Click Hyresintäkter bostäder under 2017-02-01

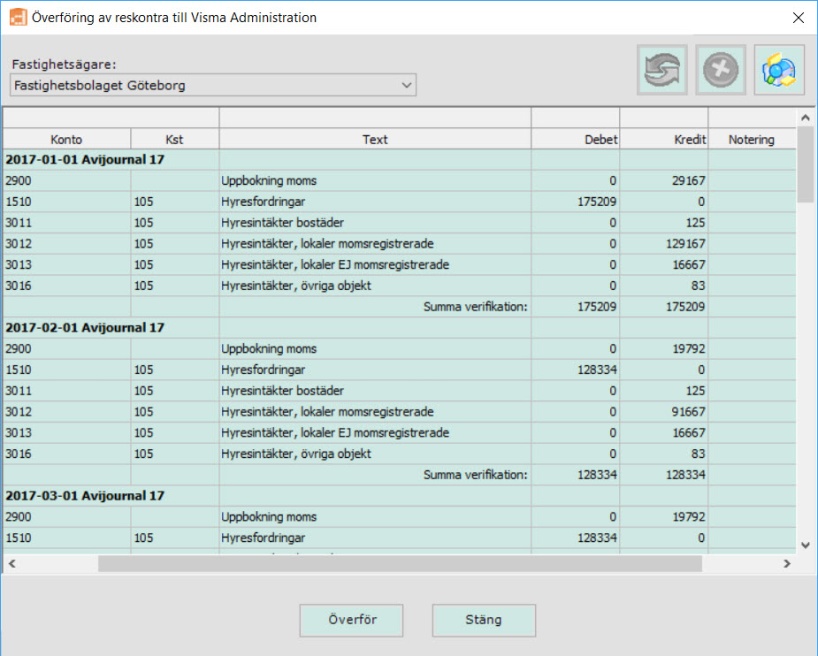pos(282,391)
